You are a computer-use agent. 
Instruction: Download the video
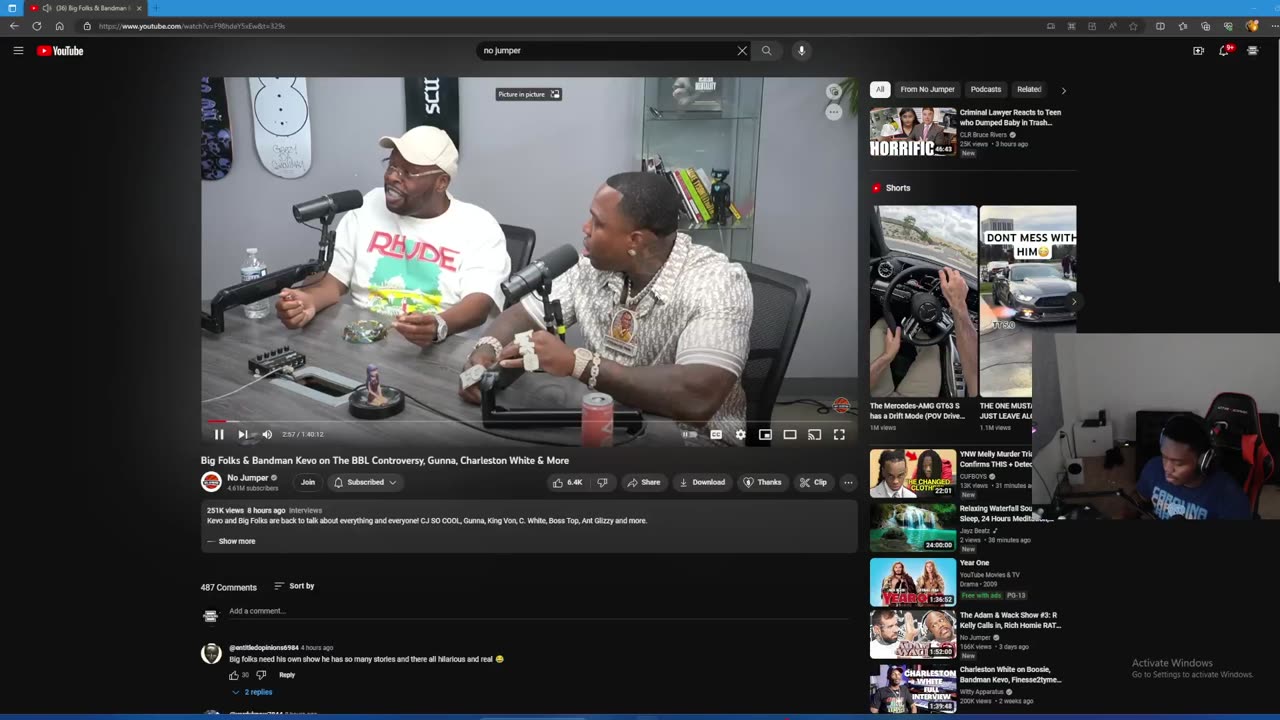point(702,482)
